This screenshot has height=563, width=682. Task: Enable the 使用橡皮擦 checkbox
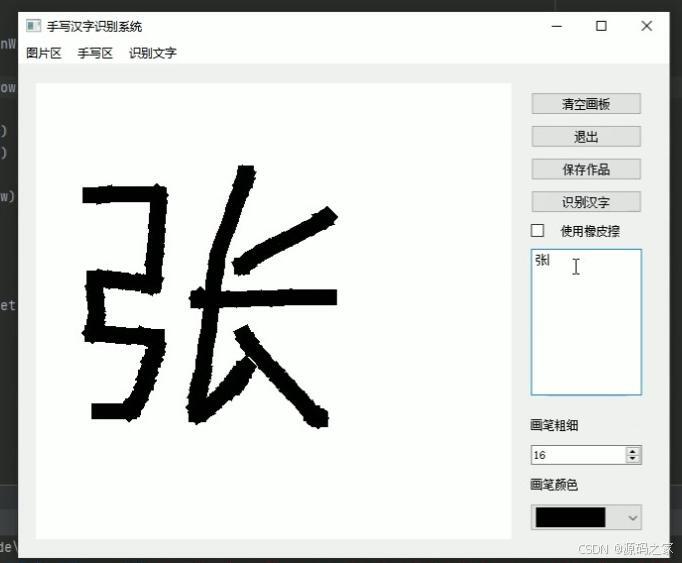[x=538, y=231]
